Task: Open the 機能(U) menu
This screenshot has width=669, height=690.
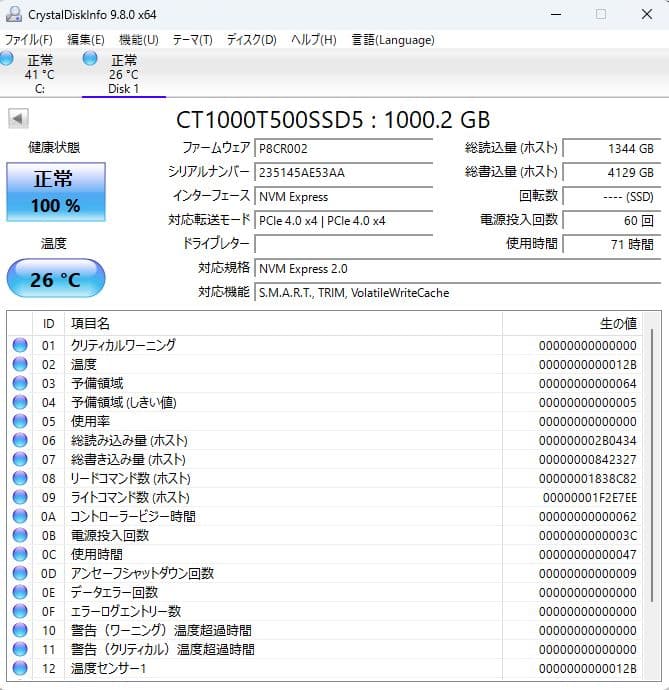Action: (x=139, y=40)
